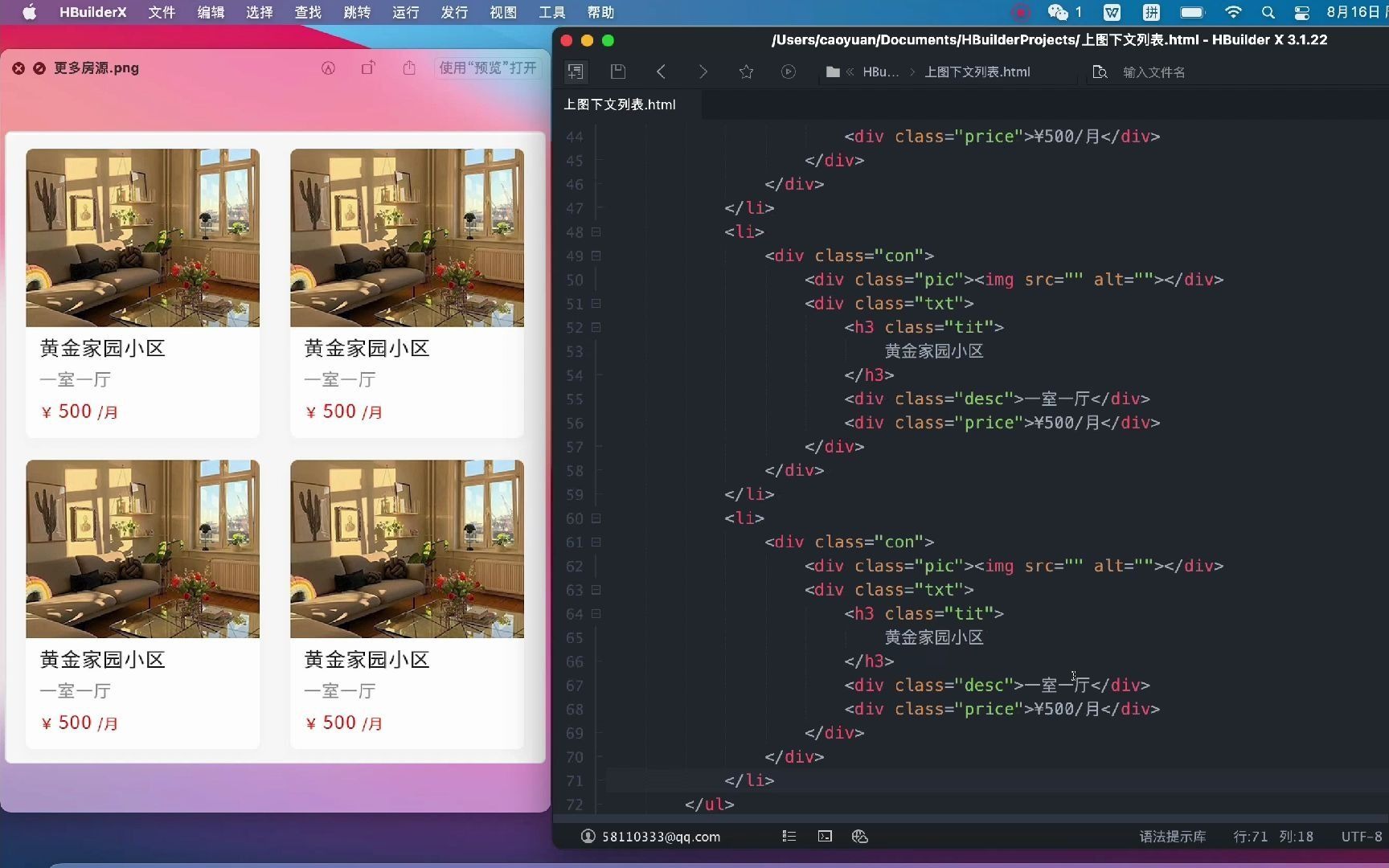Viewport: 1389px width, 868px height.
Task: Click the HBu... breadcrumb item
Action: 881,72
